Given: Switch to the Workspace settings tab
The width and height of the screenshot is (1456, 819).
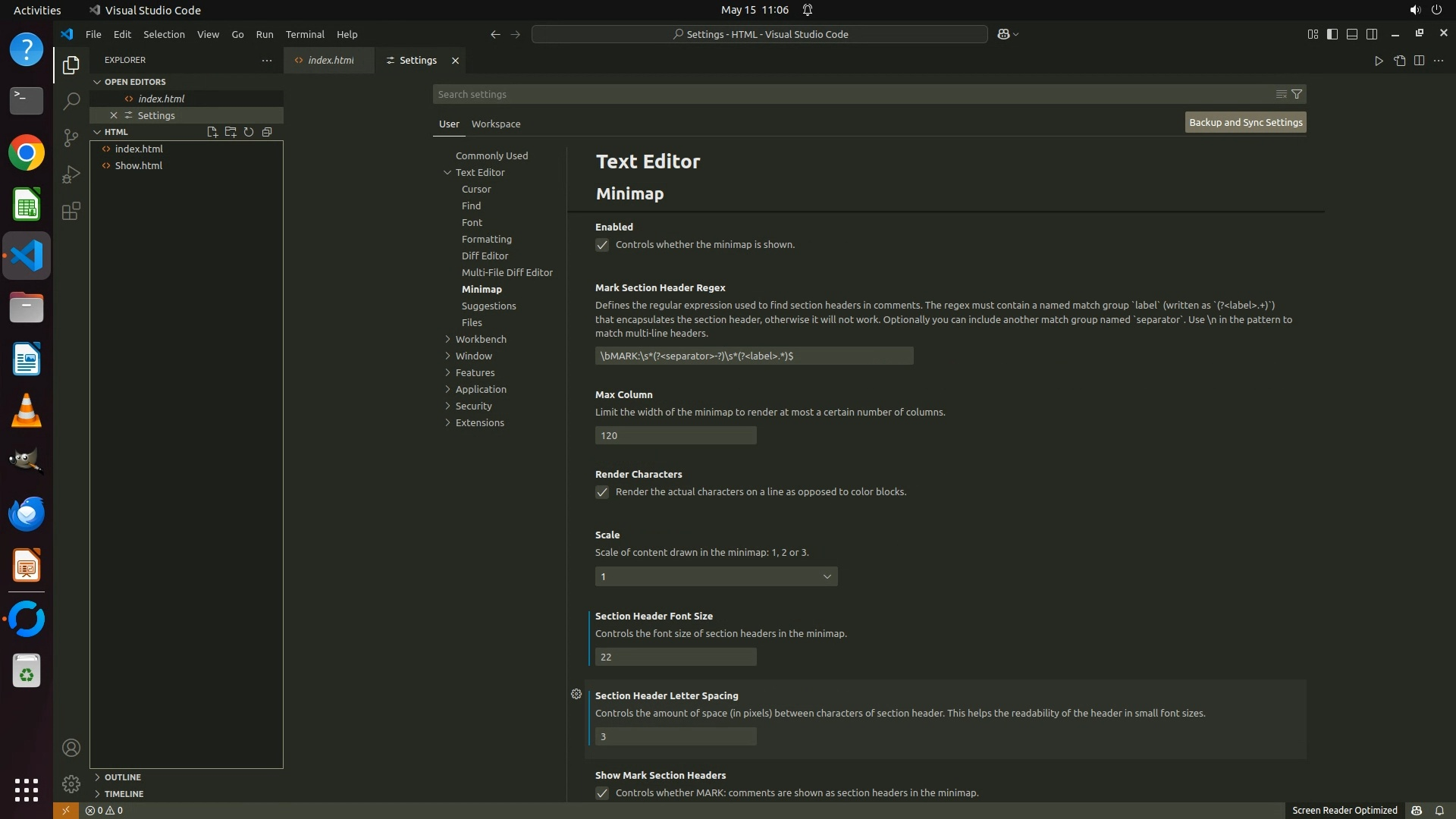Looking at the screenshot, I should (495, 124).
